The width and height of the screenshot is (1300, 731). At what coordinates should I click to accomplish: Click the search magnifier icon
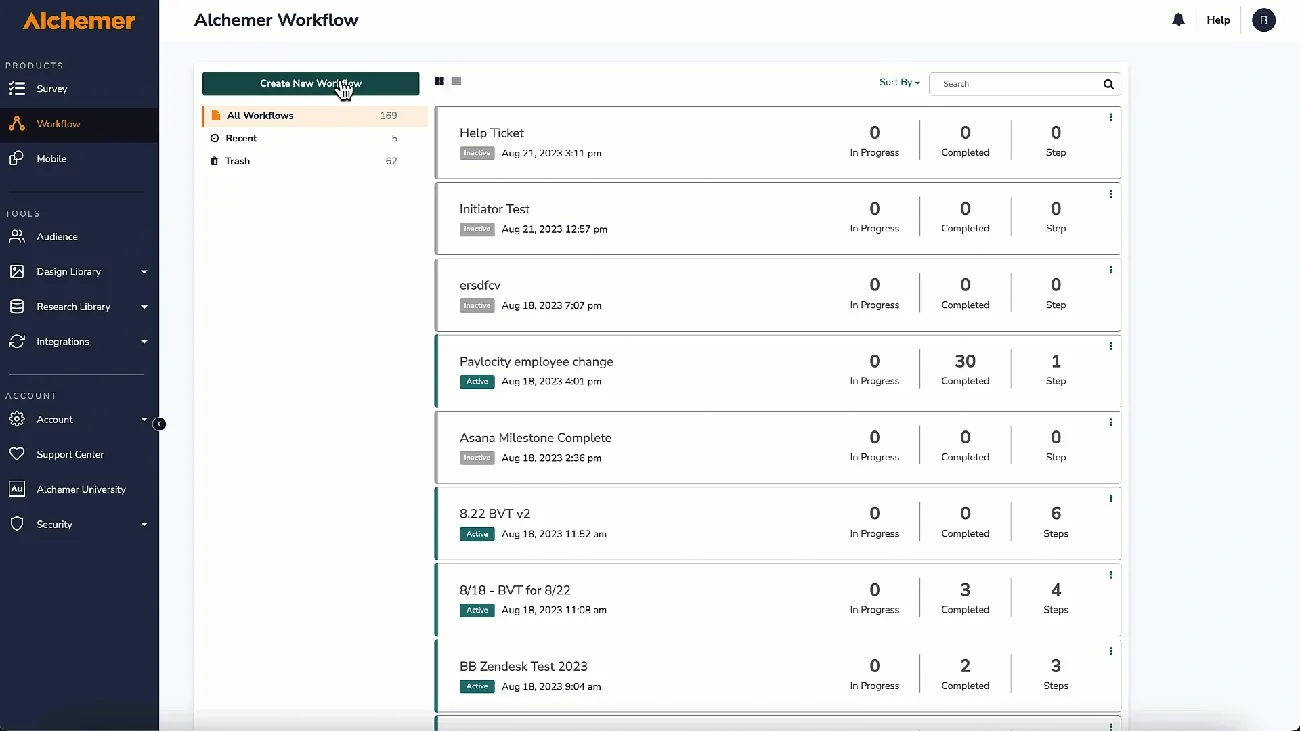pos(1108,84)
